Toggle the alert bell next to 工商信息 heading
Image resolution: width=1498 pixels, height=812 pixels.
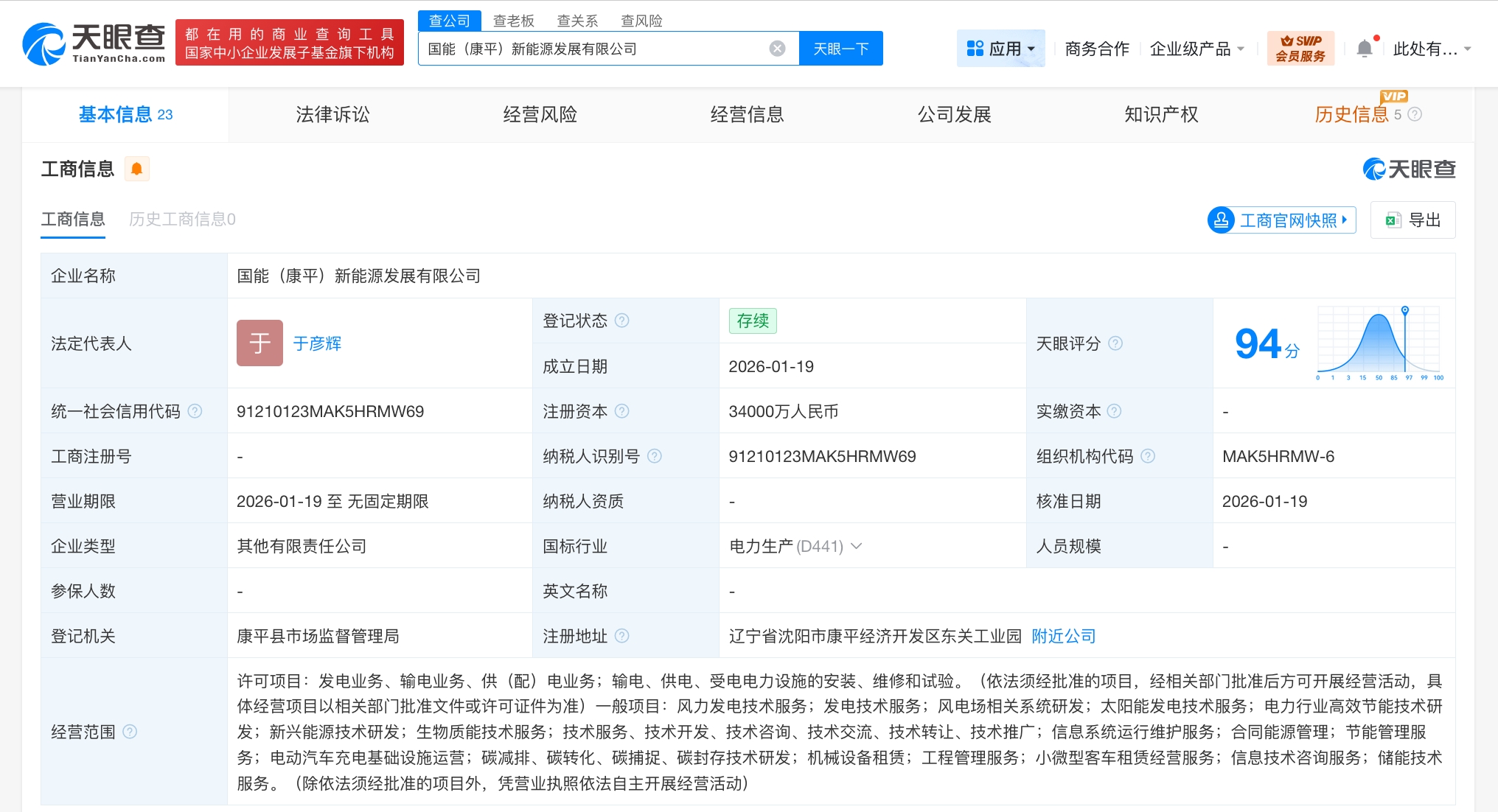coord(136,168)
